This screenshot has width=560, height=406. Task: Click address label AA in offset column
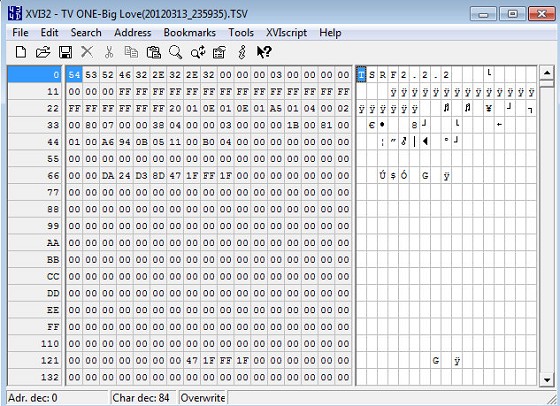tap(35, 243)
